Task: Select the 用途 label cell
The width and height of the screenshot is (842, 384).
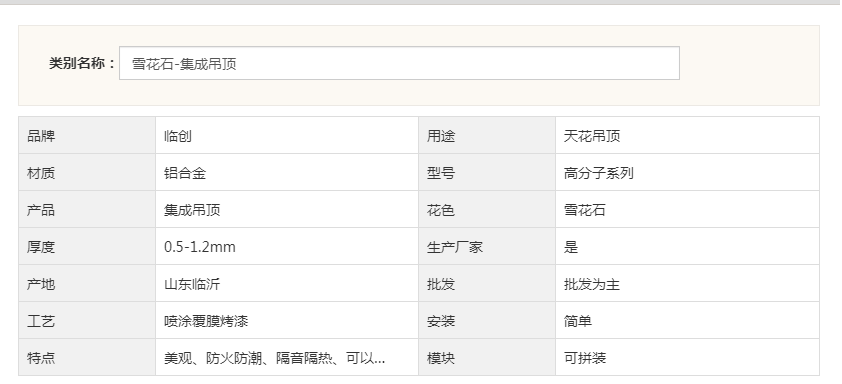Action: click(x=487, y=136)
